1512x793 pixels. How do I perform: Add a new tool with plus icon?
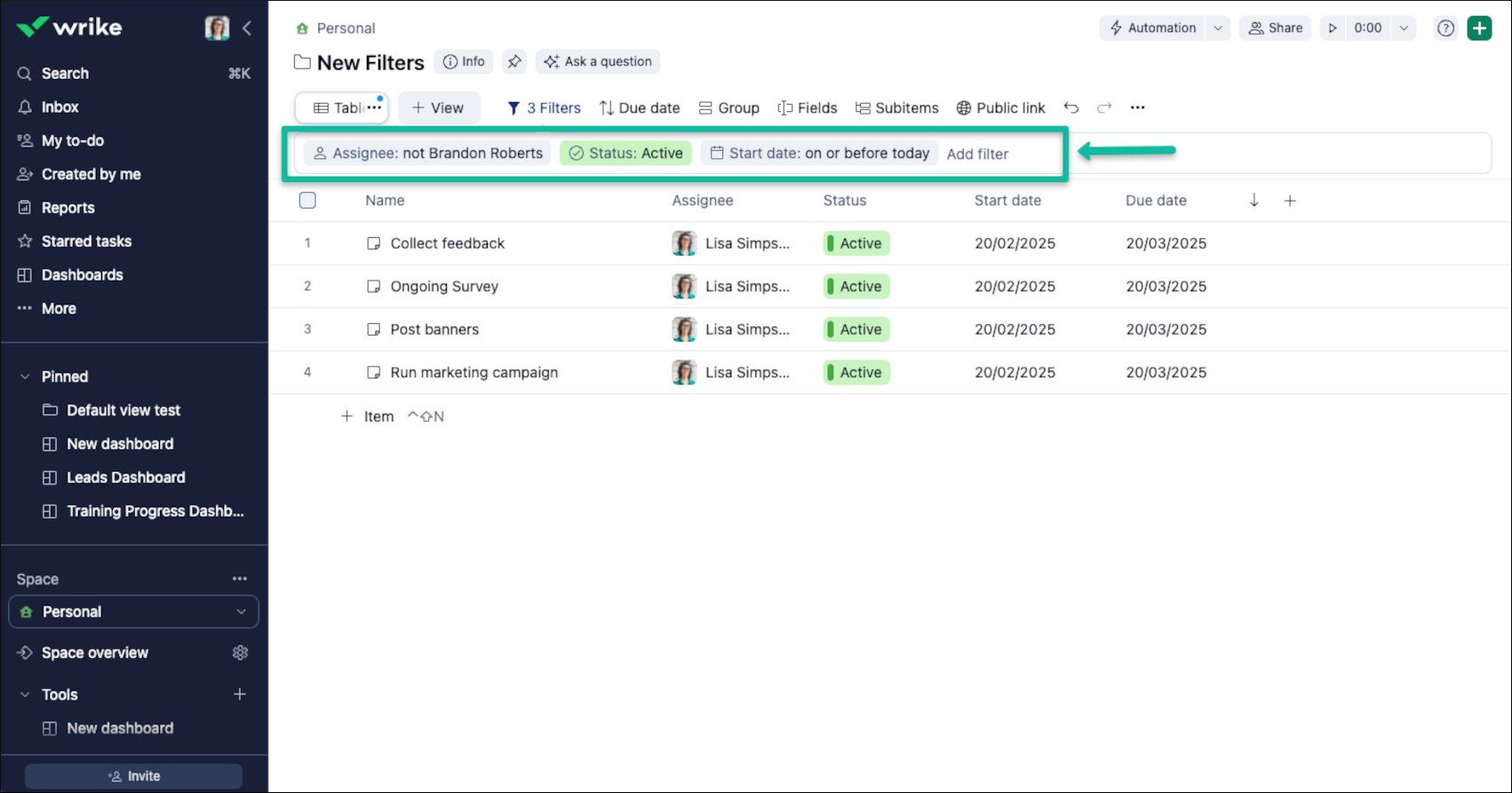click(240, 694)
